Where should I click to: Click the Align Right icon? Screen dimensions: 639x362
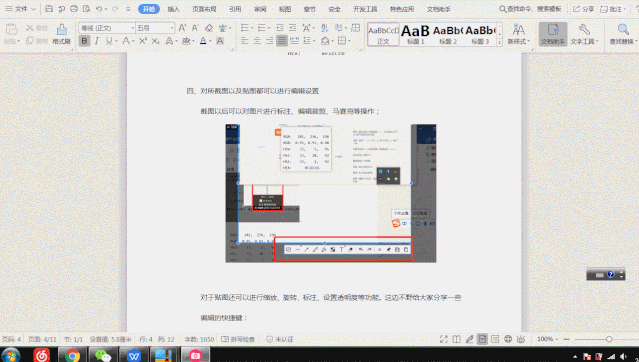pos(269,41)
